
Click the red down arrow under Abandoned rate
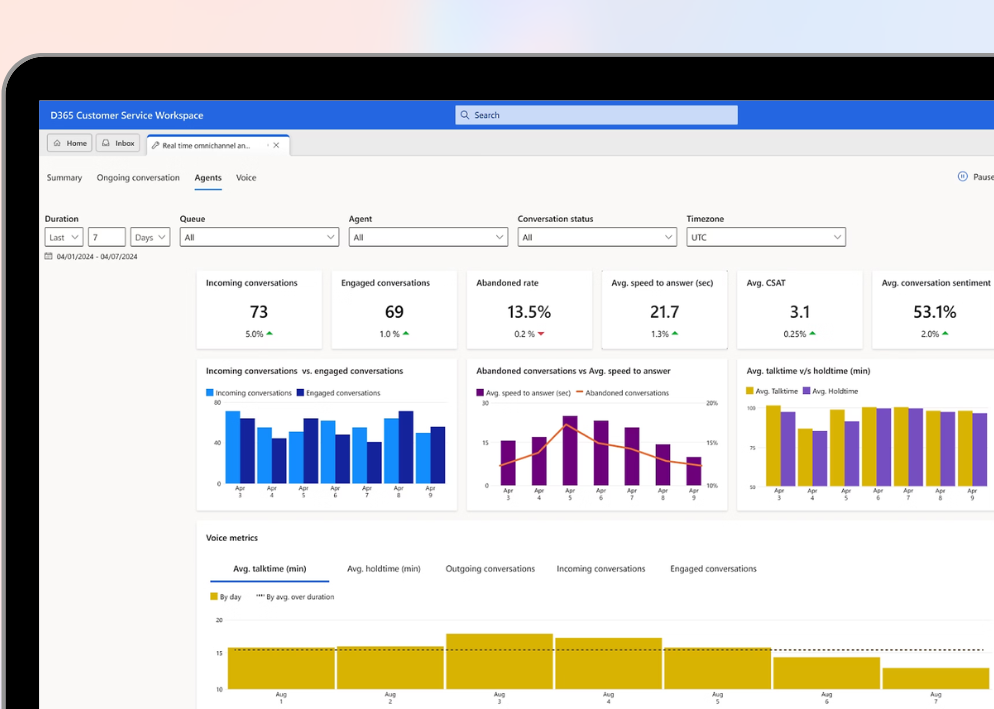point(541,334)
